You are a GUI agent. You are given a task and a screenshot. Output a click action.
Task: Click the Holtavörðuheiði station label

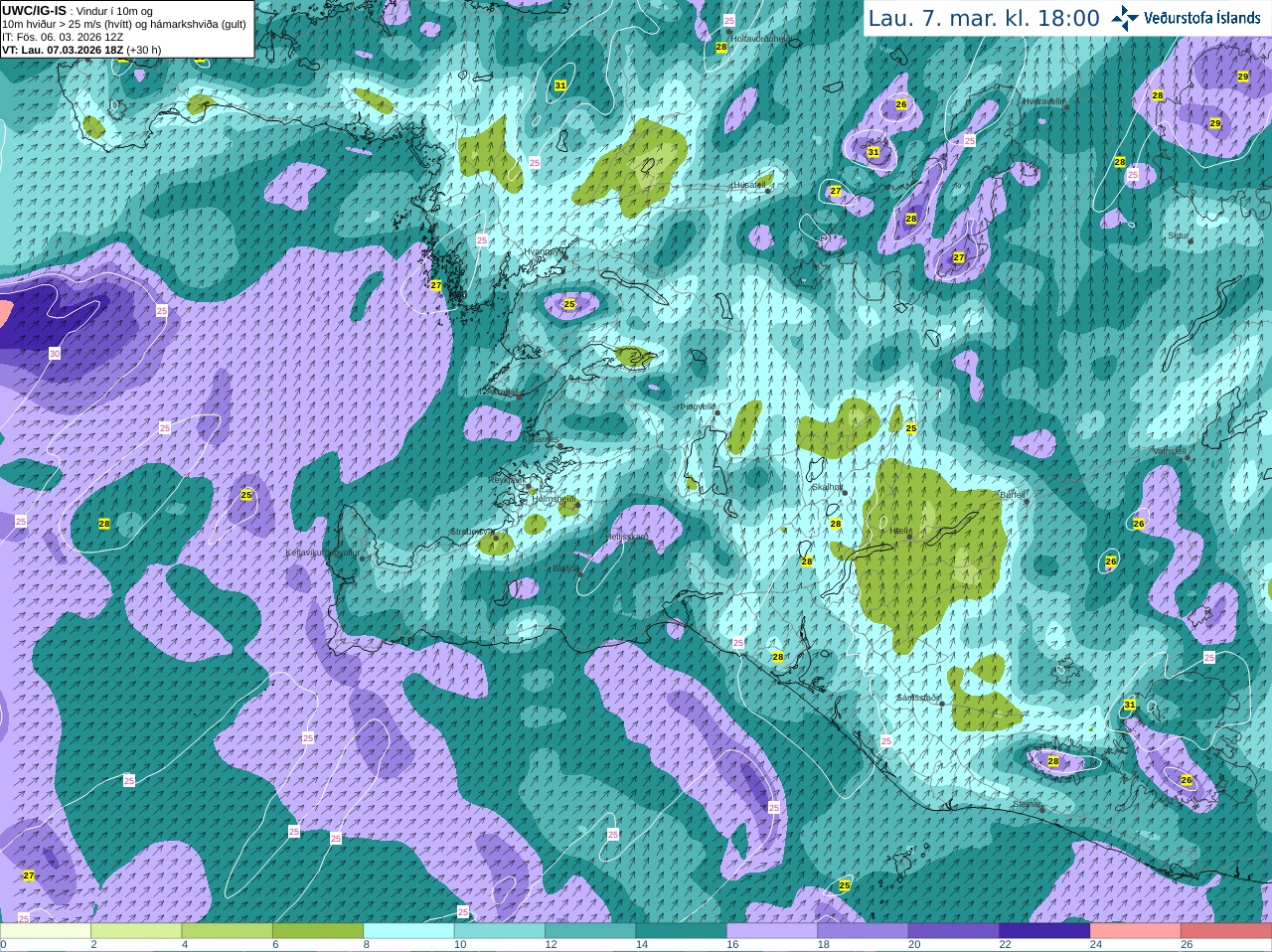point(763,40)
